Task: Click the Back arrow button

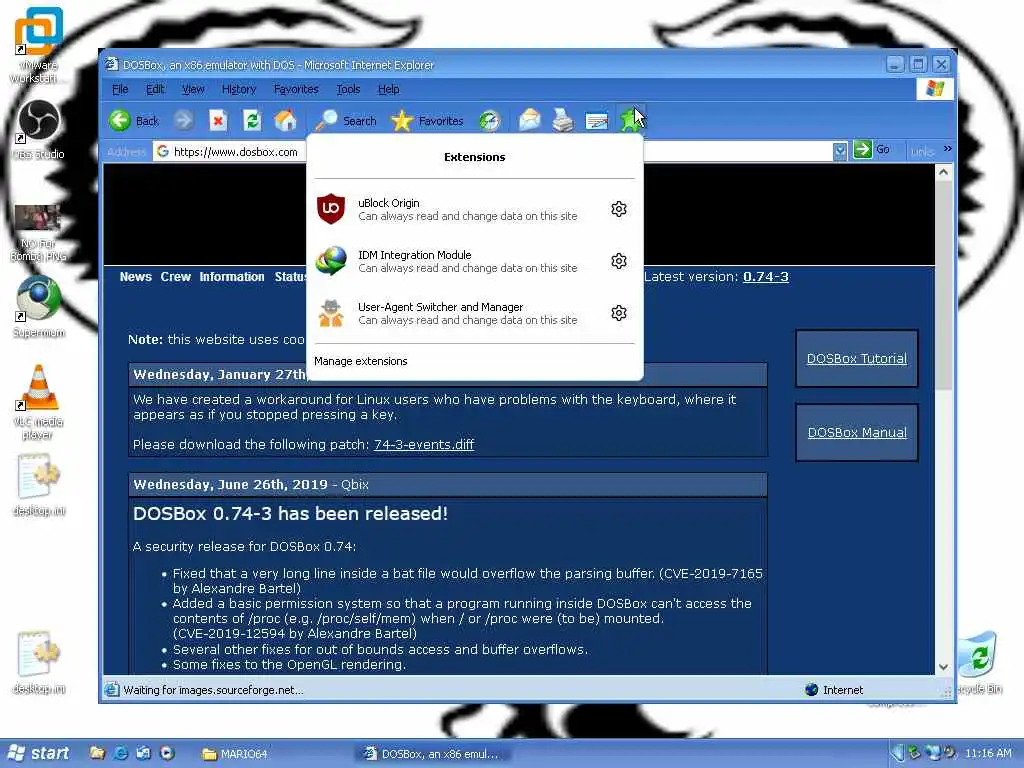Action: click(x=134, y=121)
